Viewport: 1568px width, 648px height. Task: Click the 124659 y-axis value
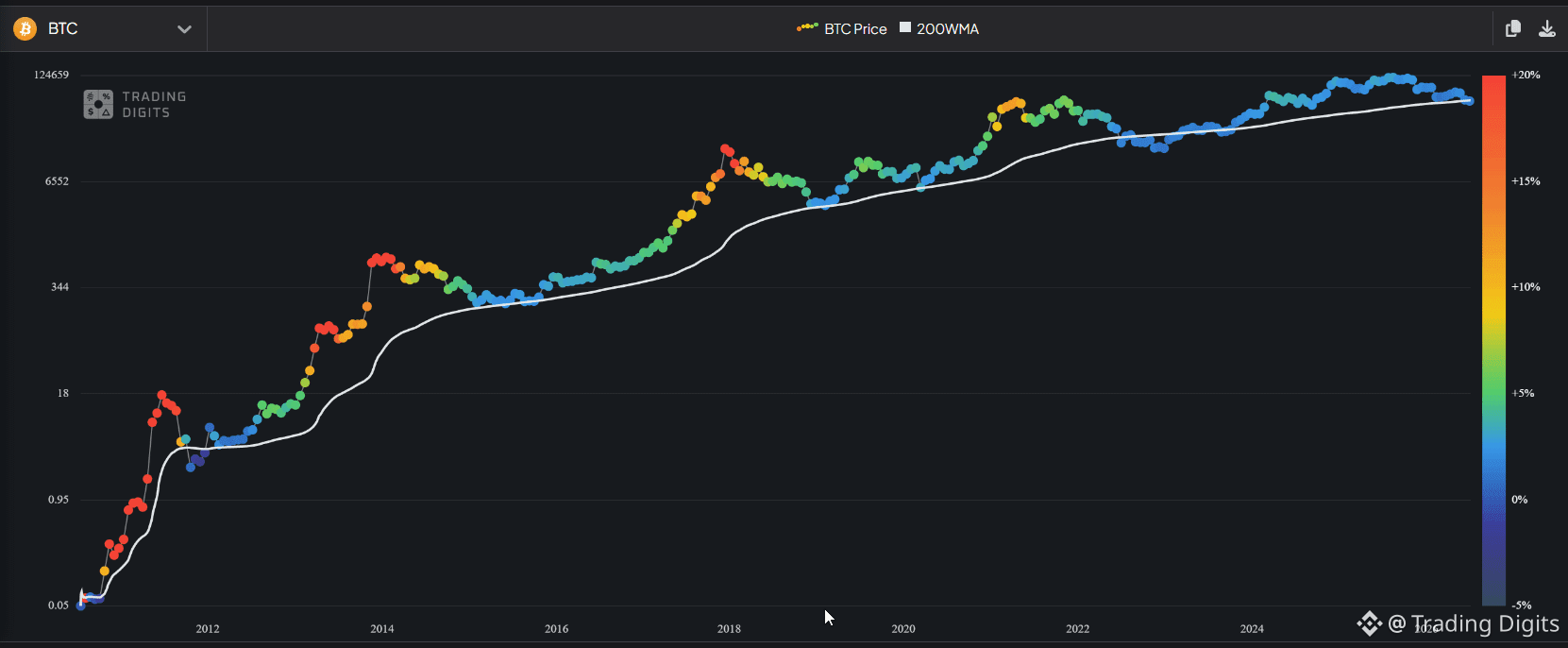pos(52,75)
